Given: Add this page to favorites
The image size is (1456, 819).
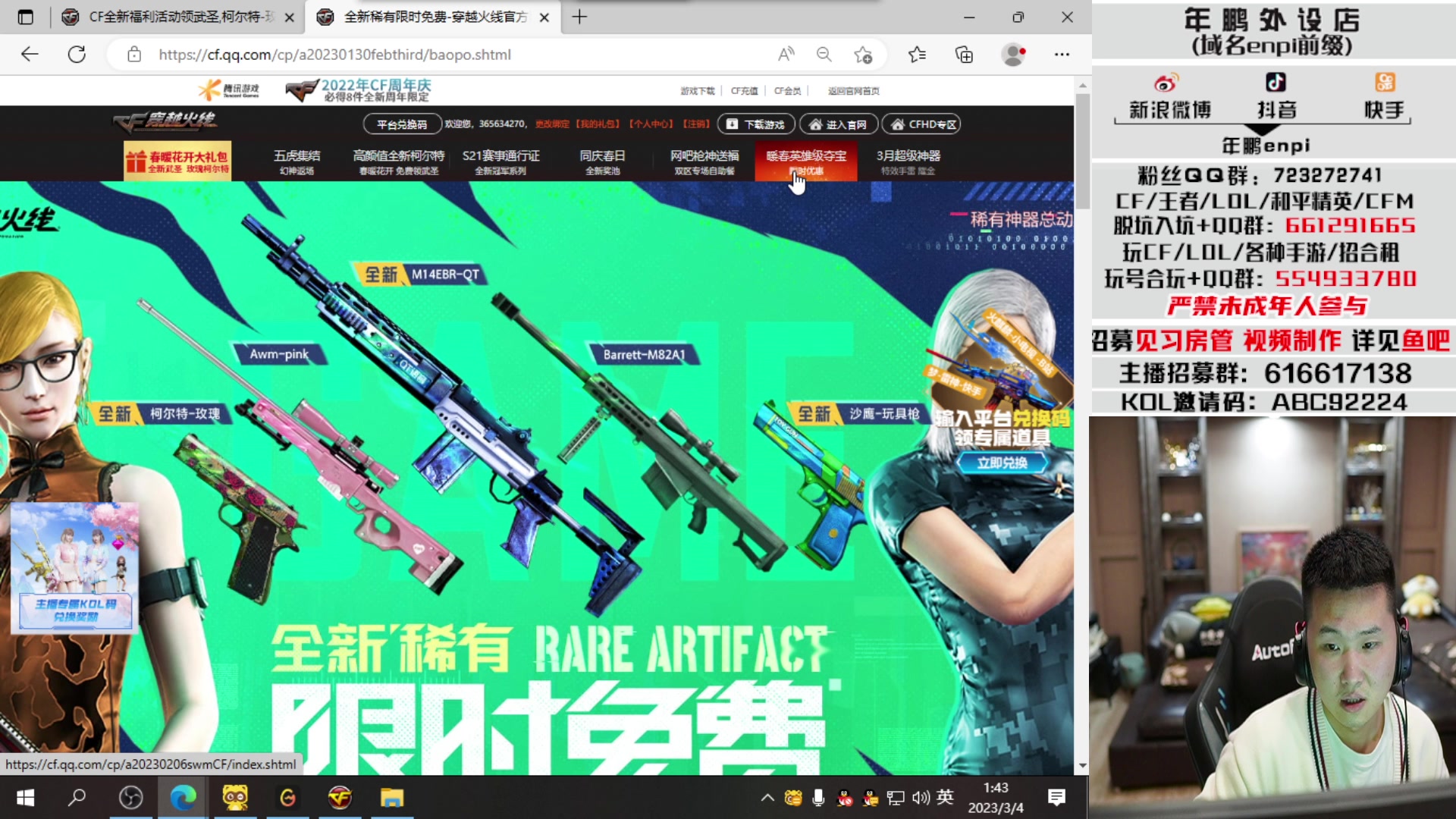Looking at the screenshot, I should click(863, 55).
